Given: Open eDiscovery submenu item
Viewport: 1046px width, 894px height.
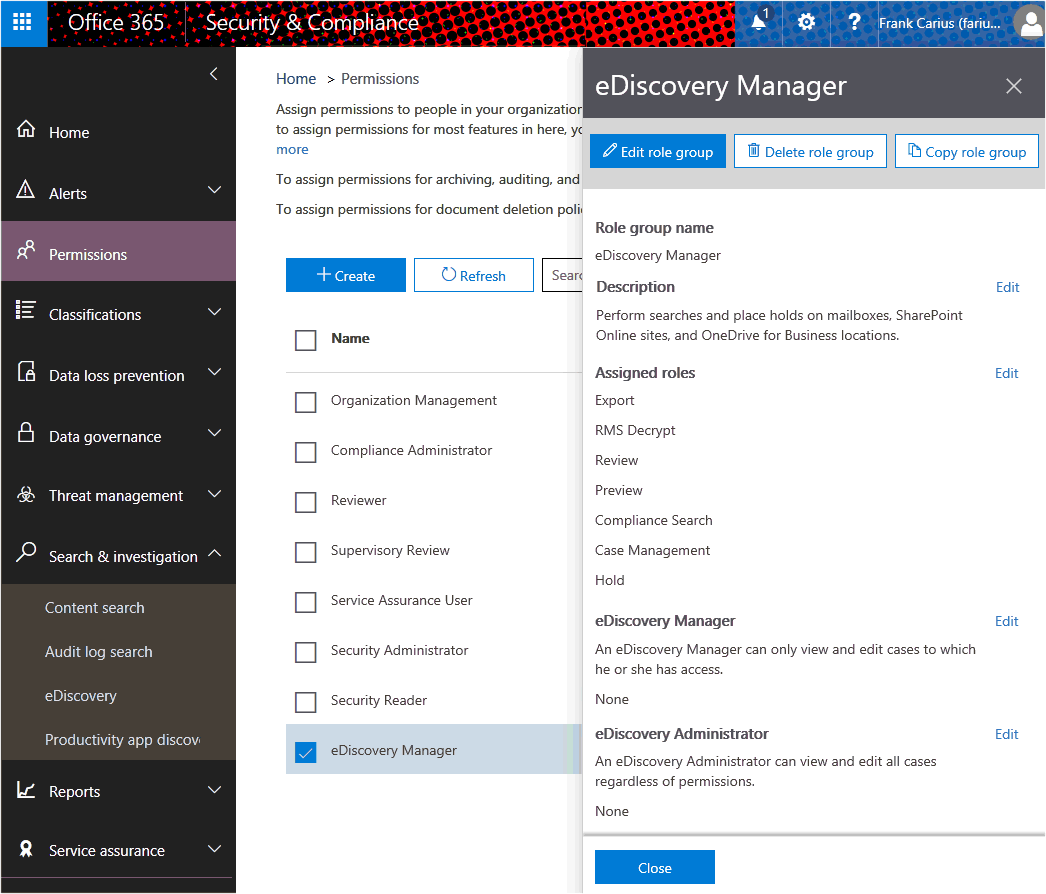Looking at the screenshot, I should tap(81, 696).
